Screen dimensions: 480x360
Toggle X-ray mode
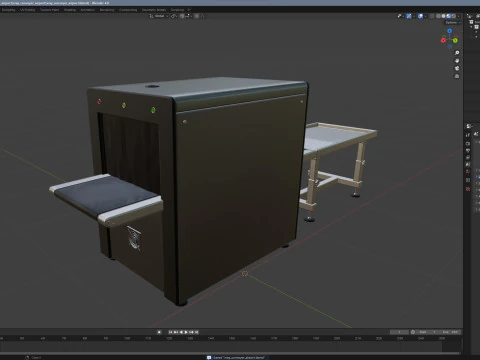(432, 16)
